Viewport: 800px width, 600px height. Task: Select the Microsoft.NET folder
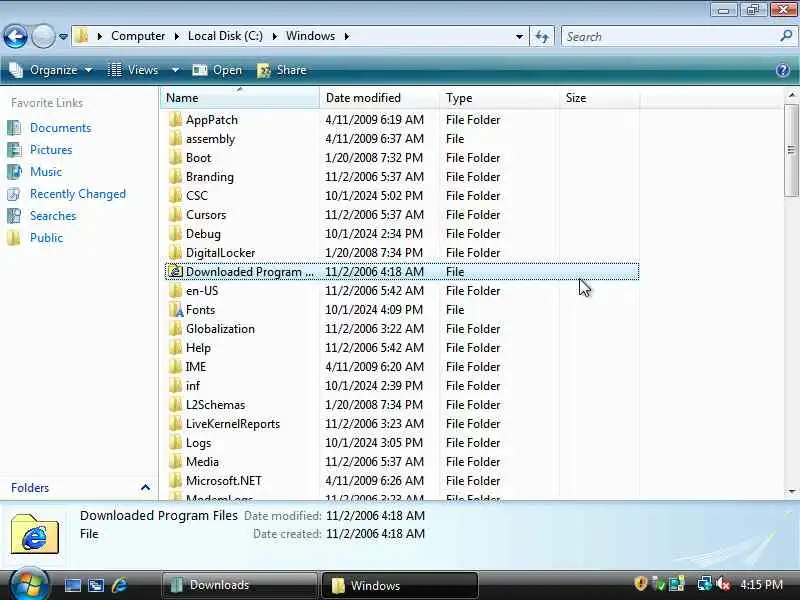pos(223,481)
